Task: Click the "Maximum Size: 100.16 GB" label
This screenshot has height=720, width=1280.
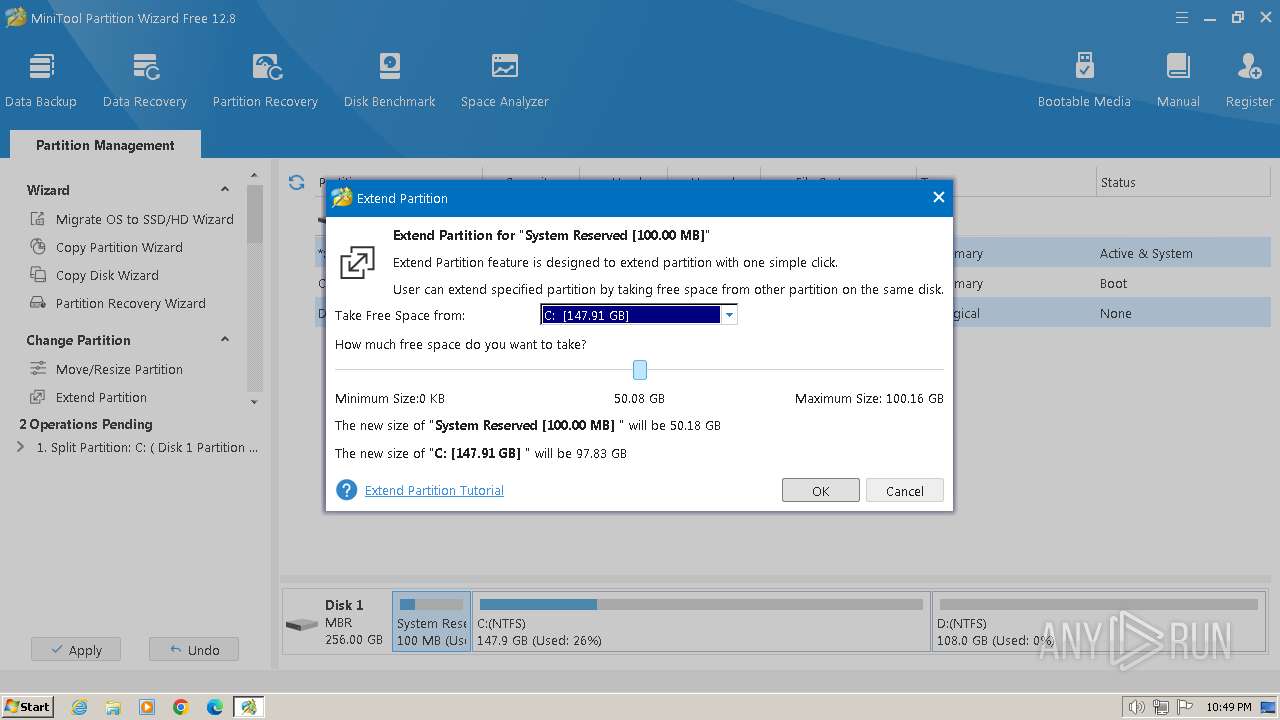Action: pos(869,398)
